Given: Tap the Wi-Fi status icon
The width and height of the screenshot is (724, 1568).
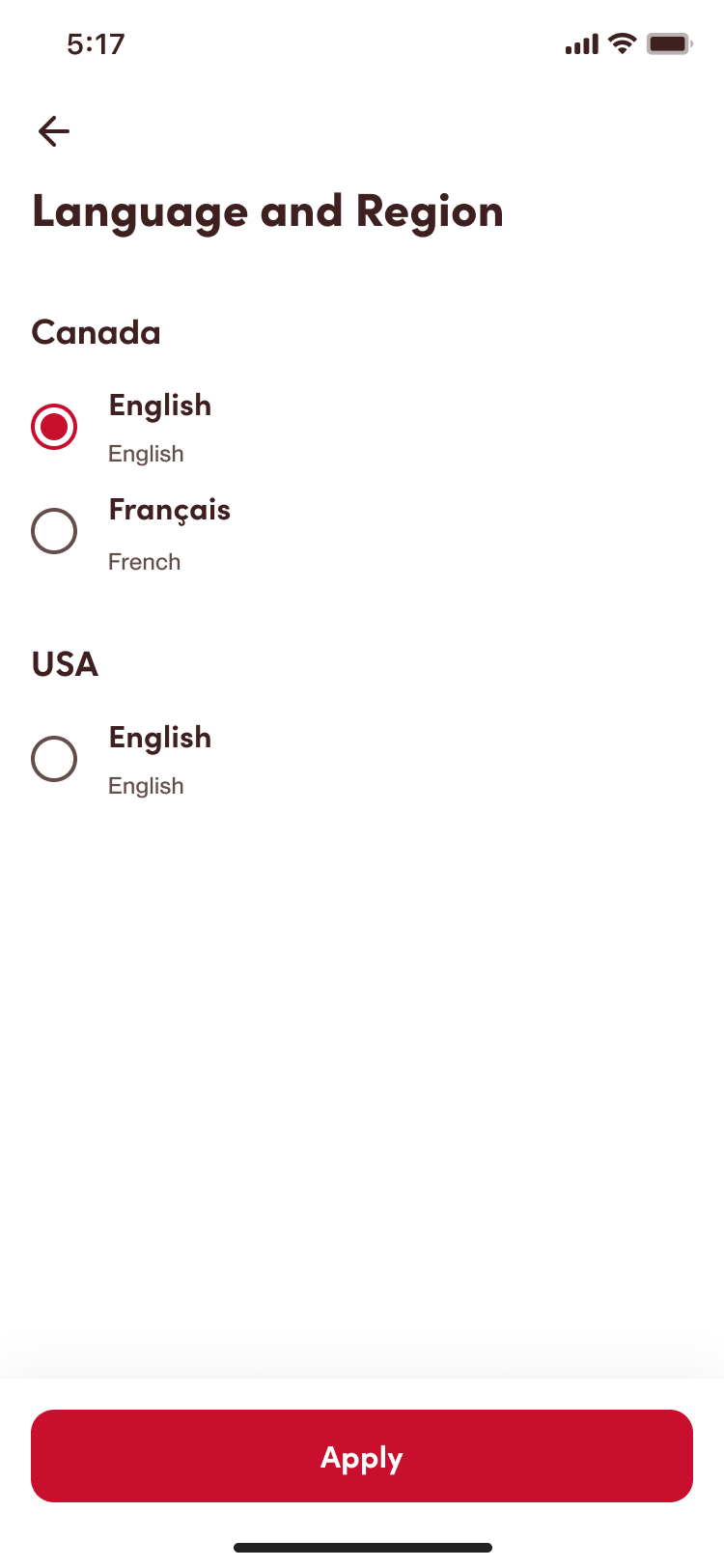Looking at the screenshot, I should click(623, 43).
